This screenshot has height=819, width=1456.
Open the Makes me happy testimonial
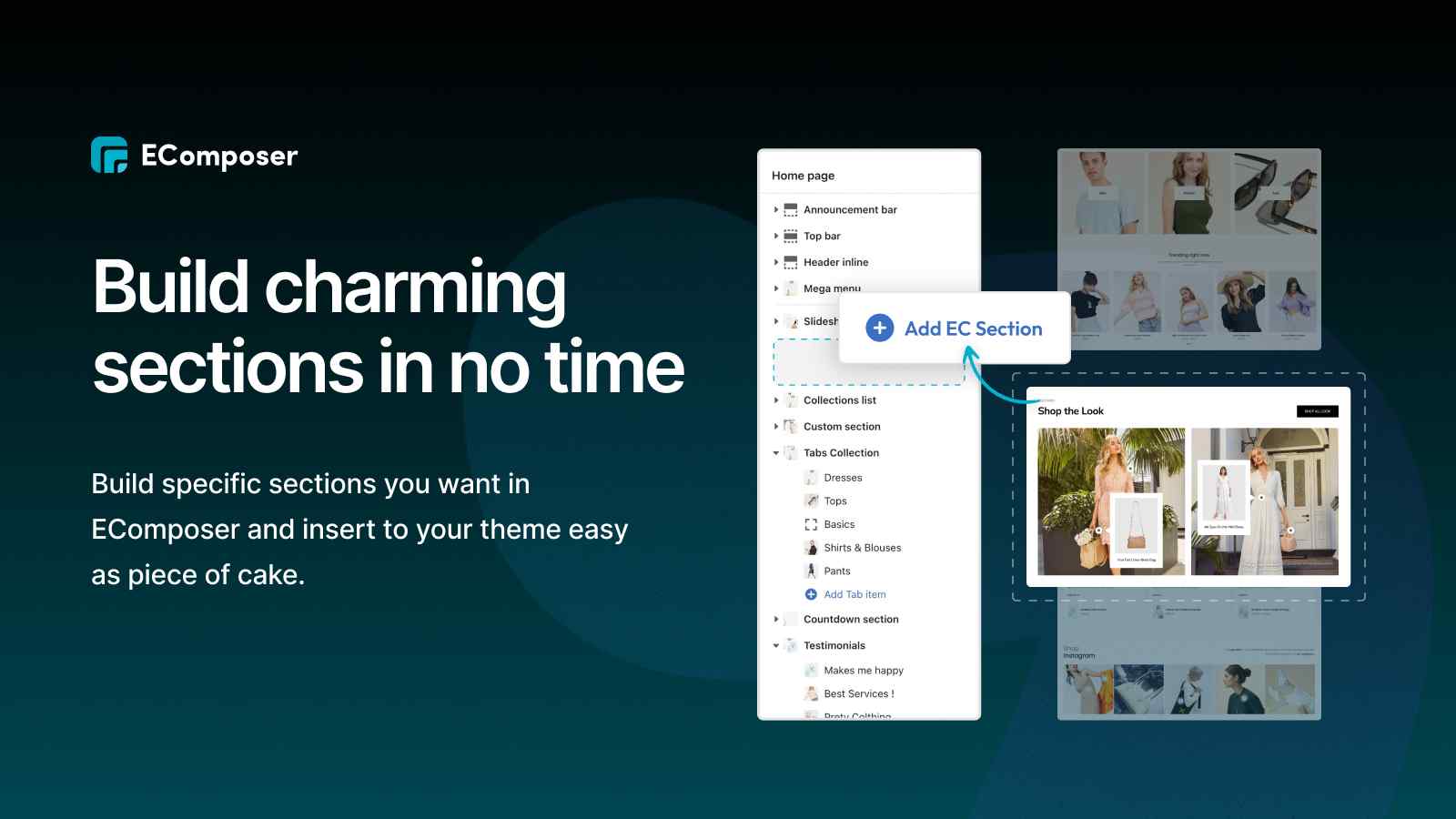point(863,671)
